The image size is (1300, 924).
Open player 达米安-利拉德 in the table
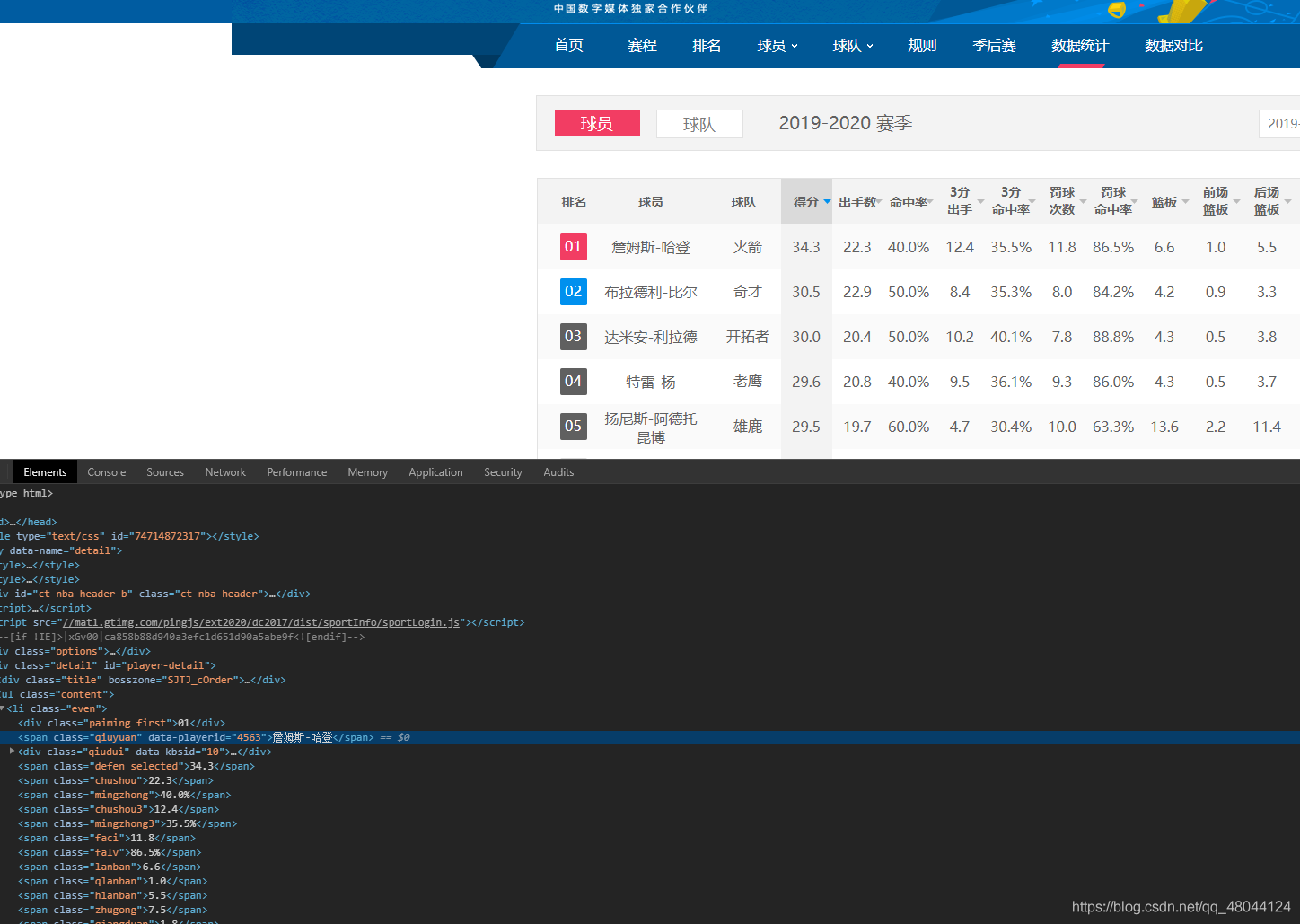pos(651,337)
